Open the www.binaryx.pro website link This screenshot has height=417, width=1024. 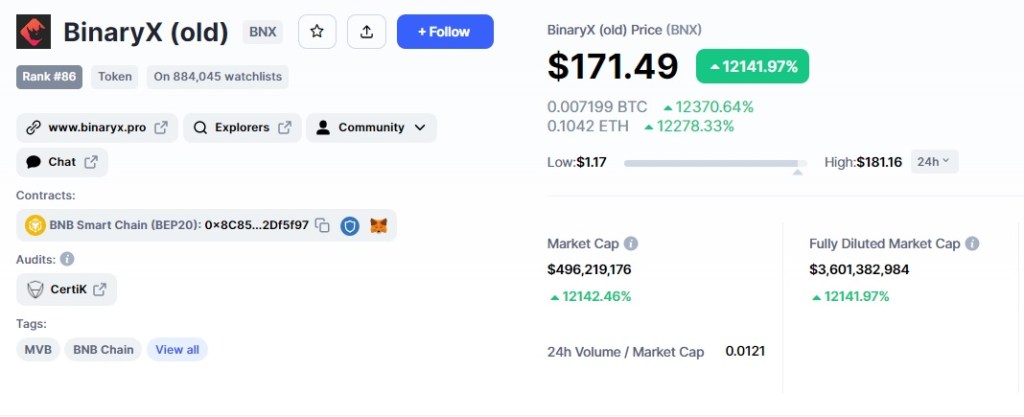97,127
